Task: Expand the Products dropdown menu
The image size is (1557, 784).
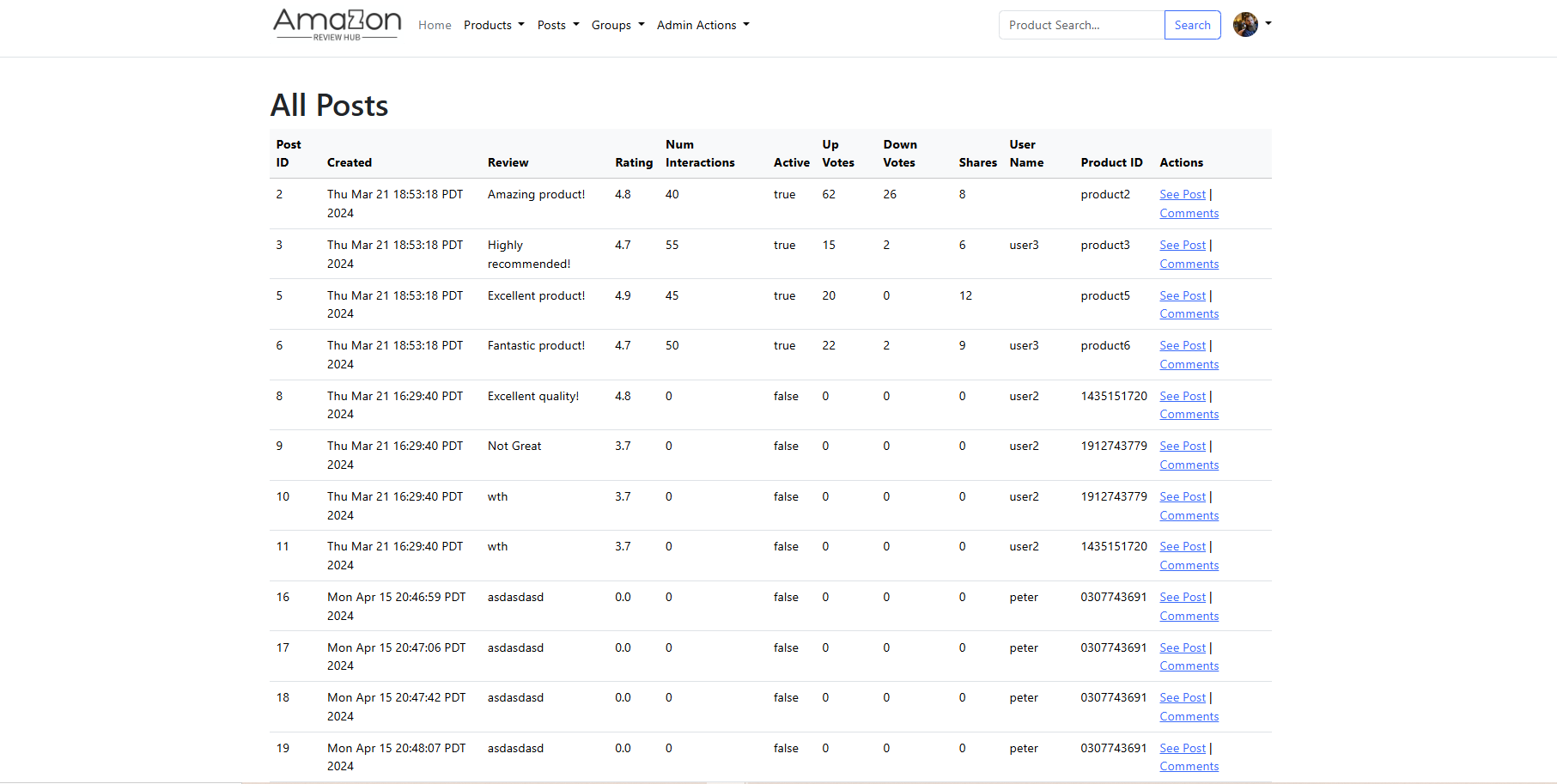Action: click(494, 25)
